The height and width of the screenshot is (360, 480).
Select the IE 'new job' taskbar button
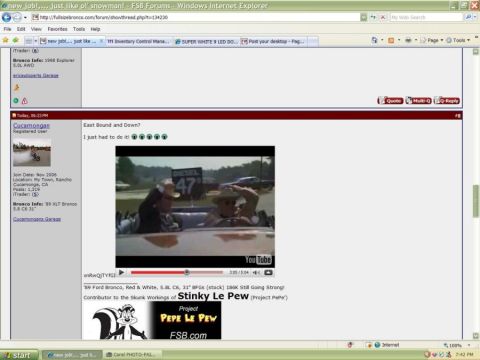[x=72, y=355]
